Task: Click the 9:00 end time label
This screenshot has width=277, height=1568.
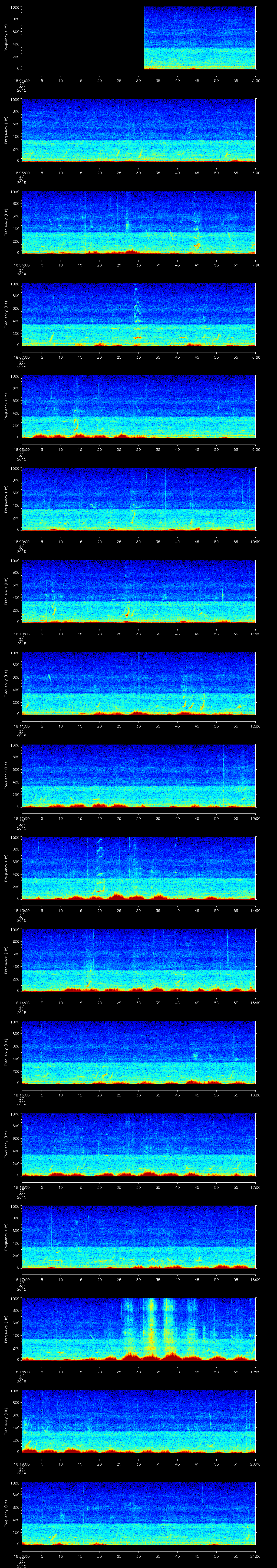Action: tap(256, 450)
